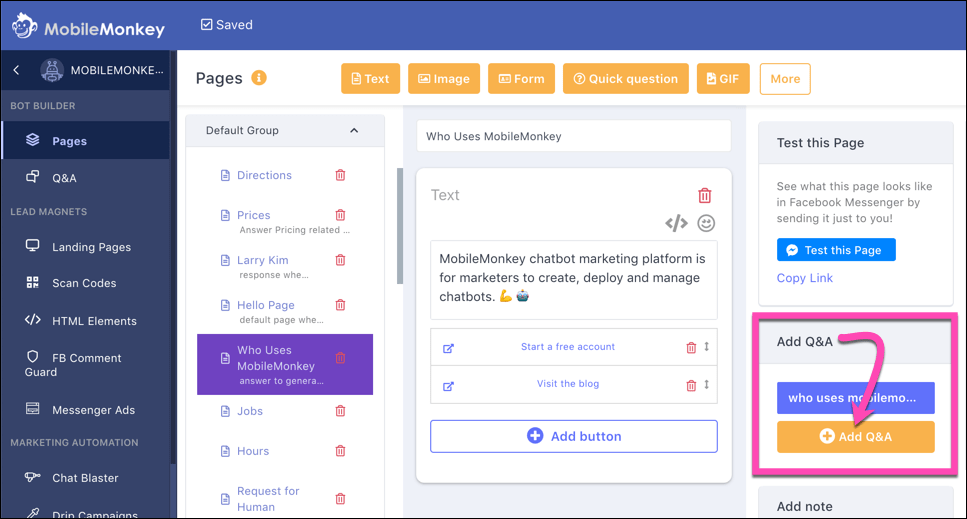Click the Pages info icon
The image size is (967, 519).
coord(259,78)
